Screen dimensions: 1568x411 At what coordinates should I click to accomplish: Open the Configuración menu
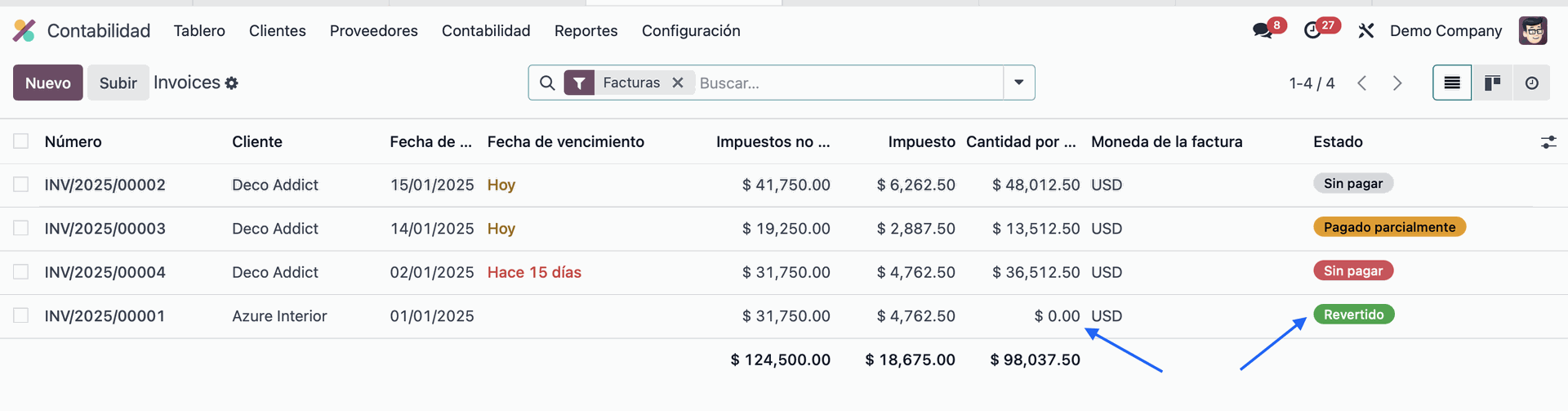coord(691,31)
